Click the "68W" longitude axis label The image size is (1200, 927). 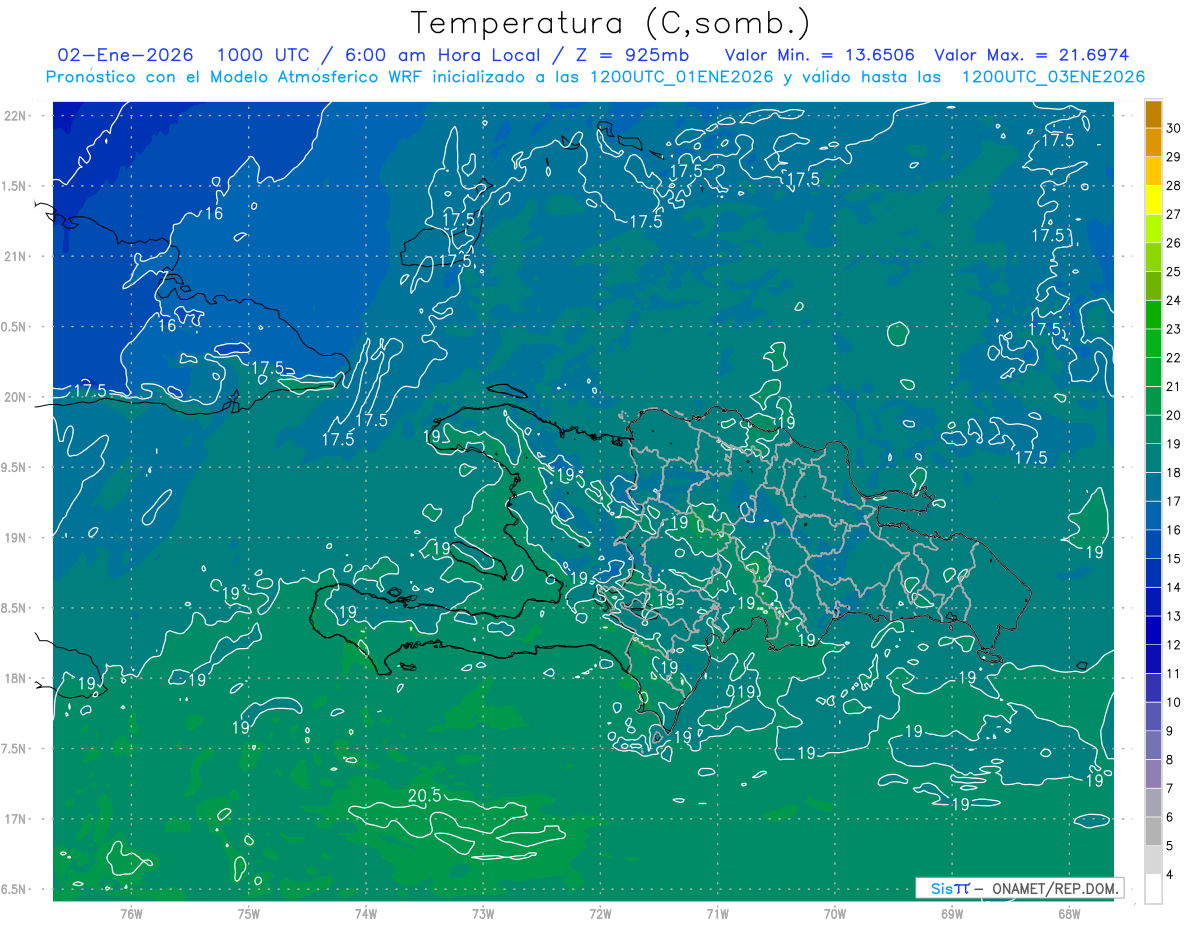pos(1069,912)
